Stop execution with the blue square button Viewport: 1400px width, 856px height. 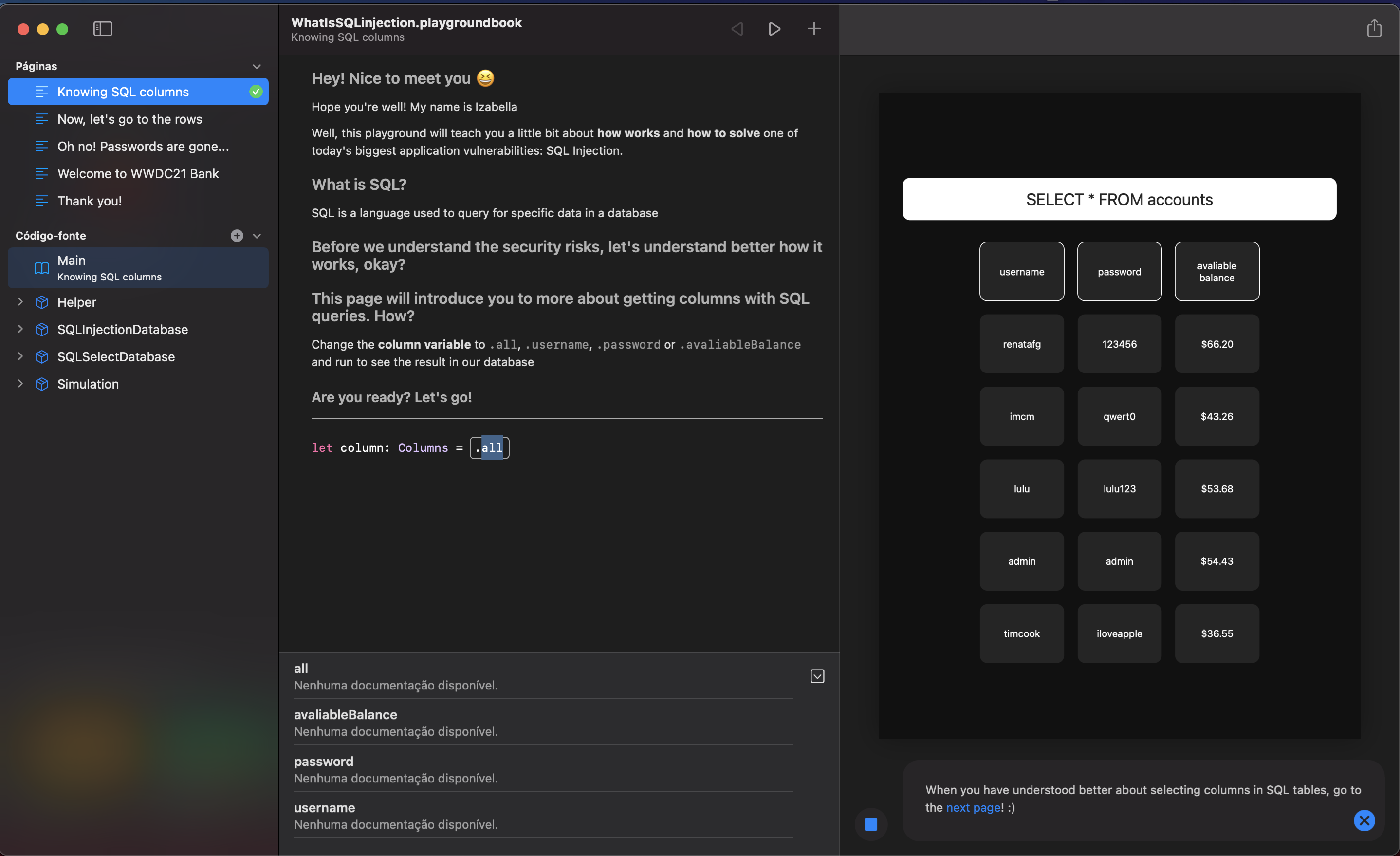(870, 823)
